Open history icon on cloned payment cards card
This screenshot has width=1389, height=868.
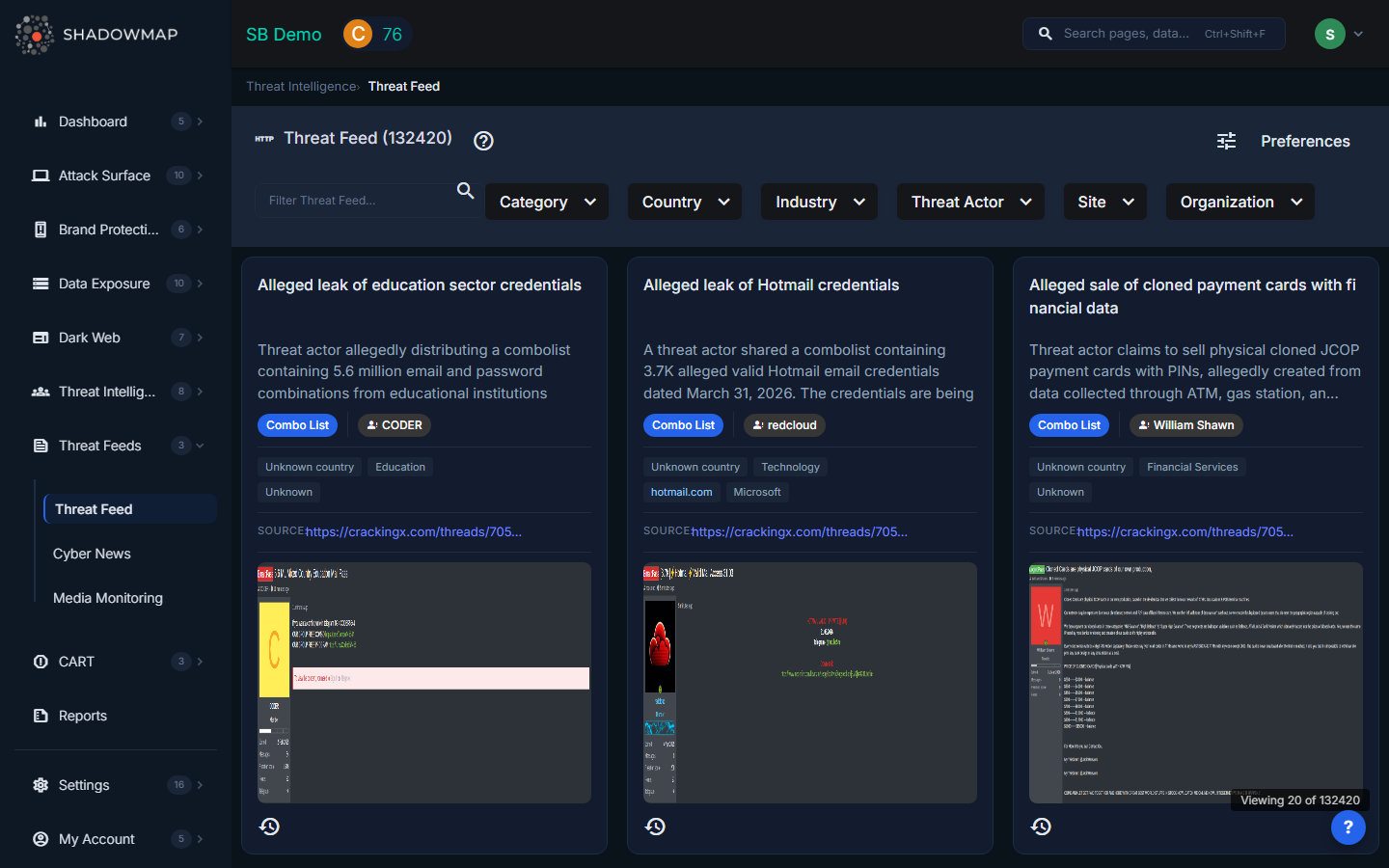[1042, 827]
